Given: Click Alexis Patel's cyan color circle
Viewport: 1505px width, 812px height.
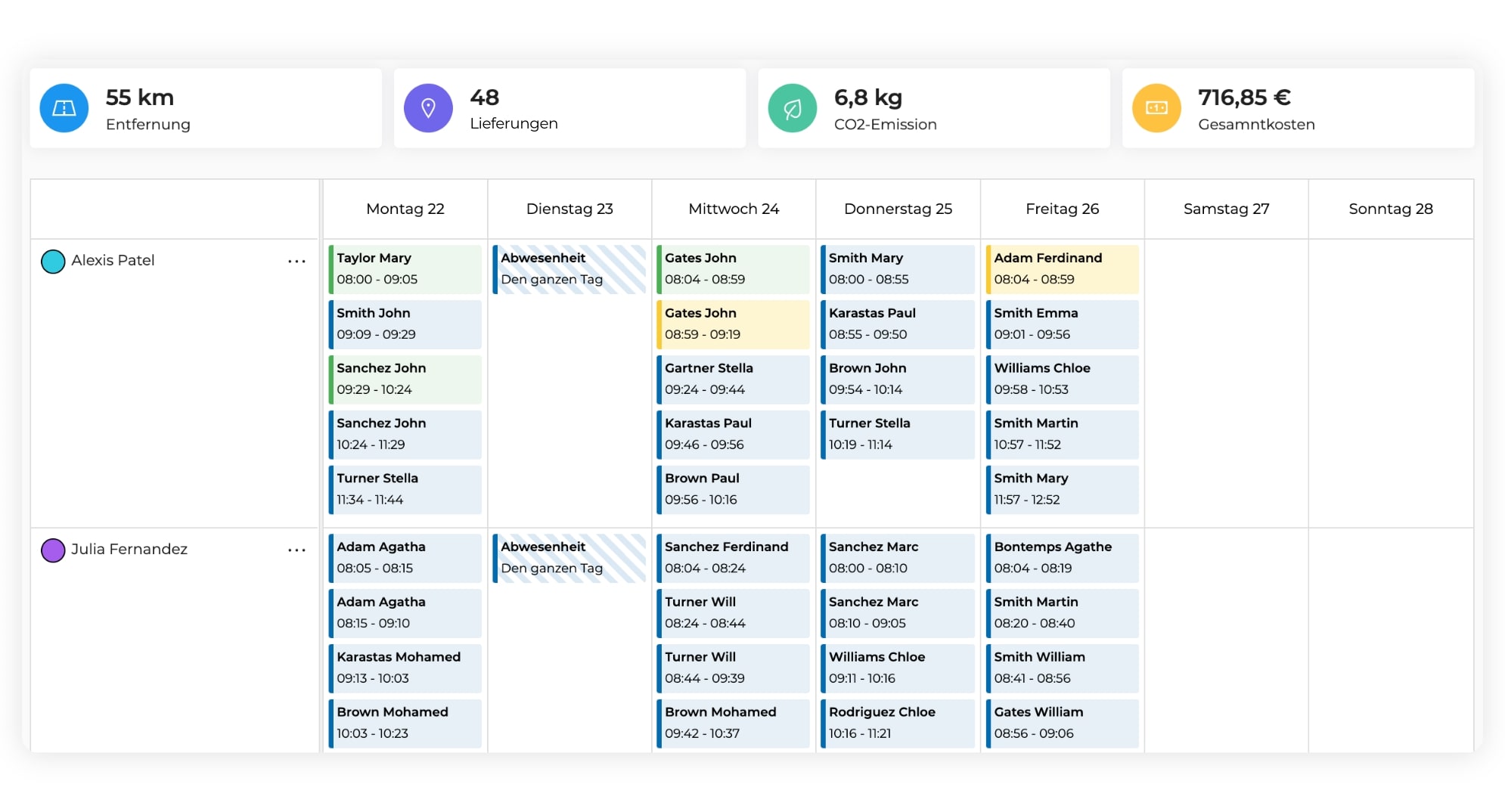Looking at the screenshot, I should coord(53,262).
